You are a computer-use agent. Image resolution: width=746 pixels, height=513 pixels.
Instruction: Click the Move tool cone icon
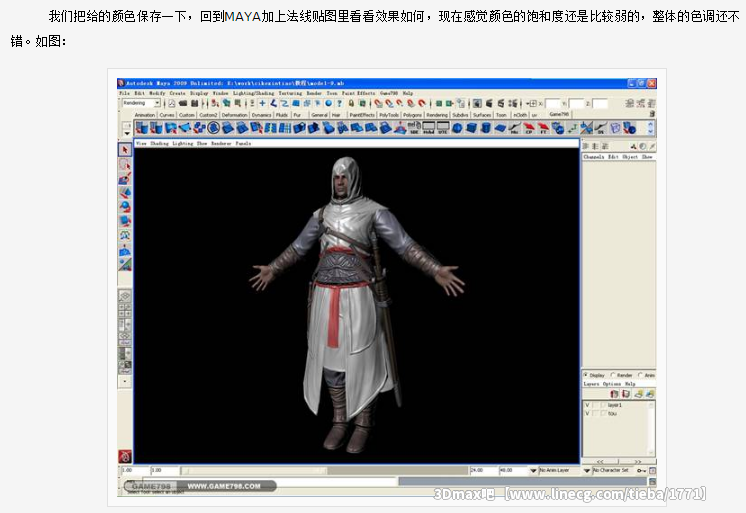coord(125,193)
